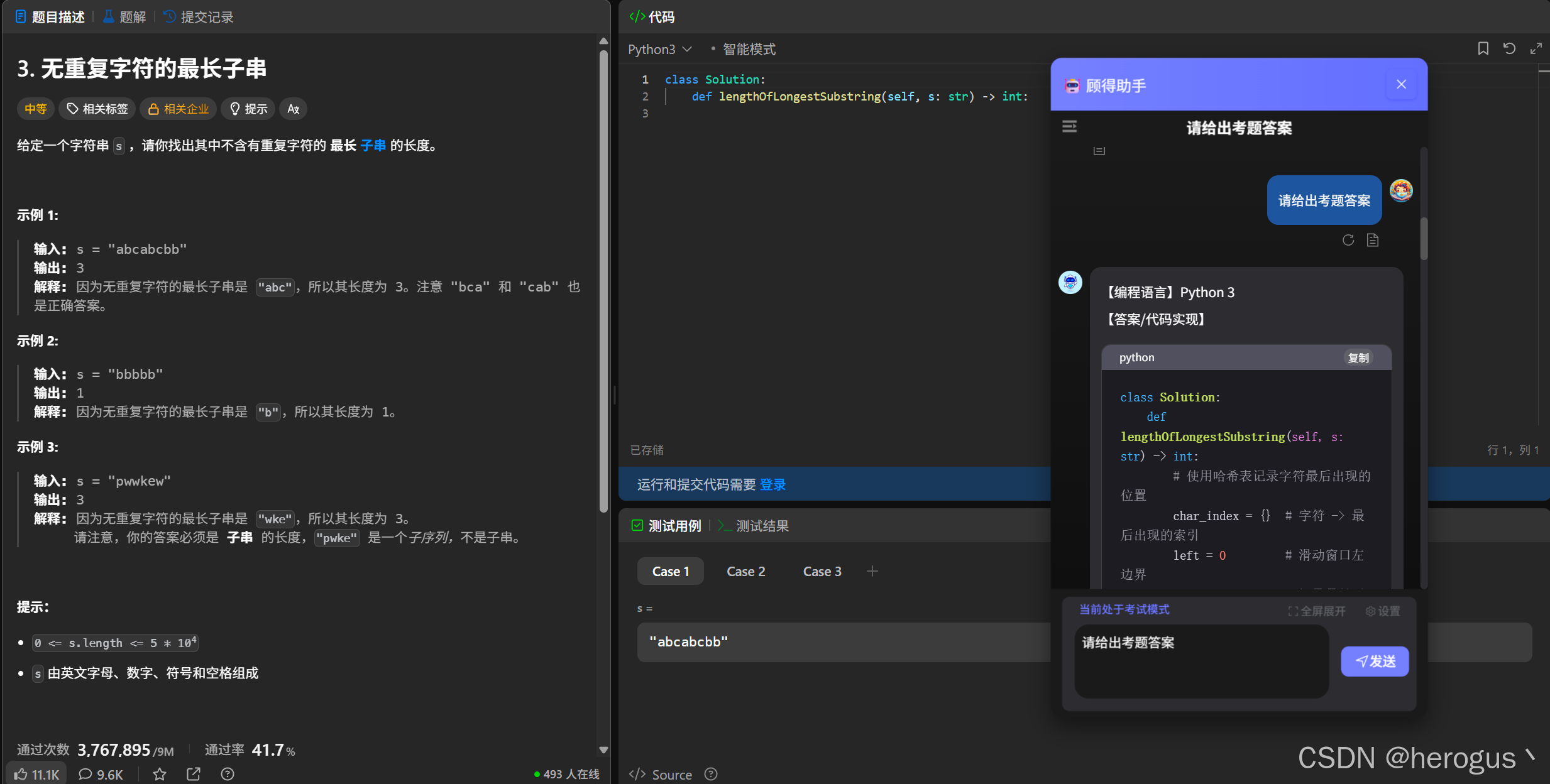Toggle the 智能模式 smart mode
Image resolution: width=1550 pixels, height=784 pixels.
pyautogui.click(x=748, y=49)
